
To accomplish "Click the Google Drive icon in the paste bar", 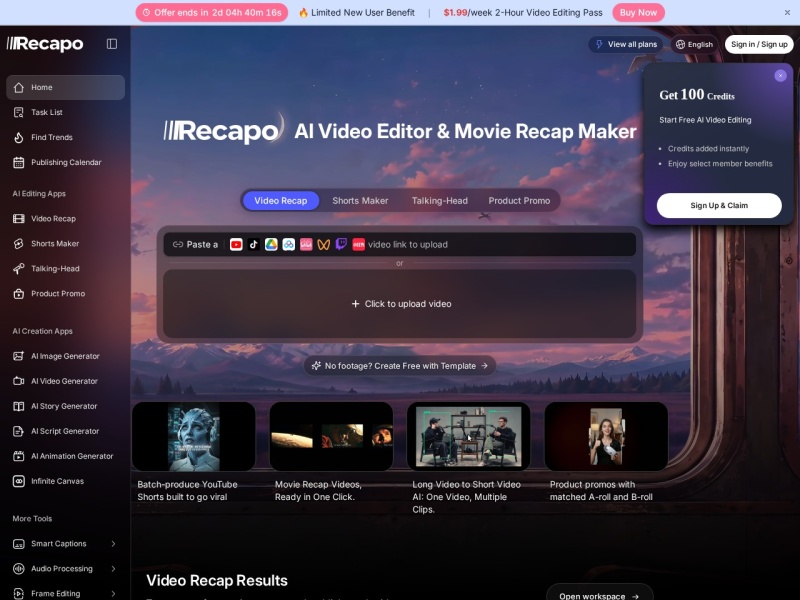I will tap(271, 244).
